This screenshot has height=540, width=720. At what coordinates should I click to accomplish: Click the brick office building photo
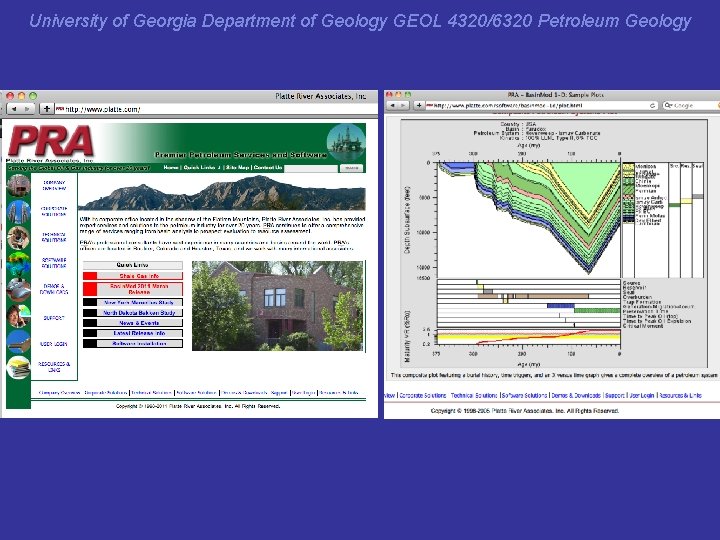pyautogui.click(x=277, y=306)
